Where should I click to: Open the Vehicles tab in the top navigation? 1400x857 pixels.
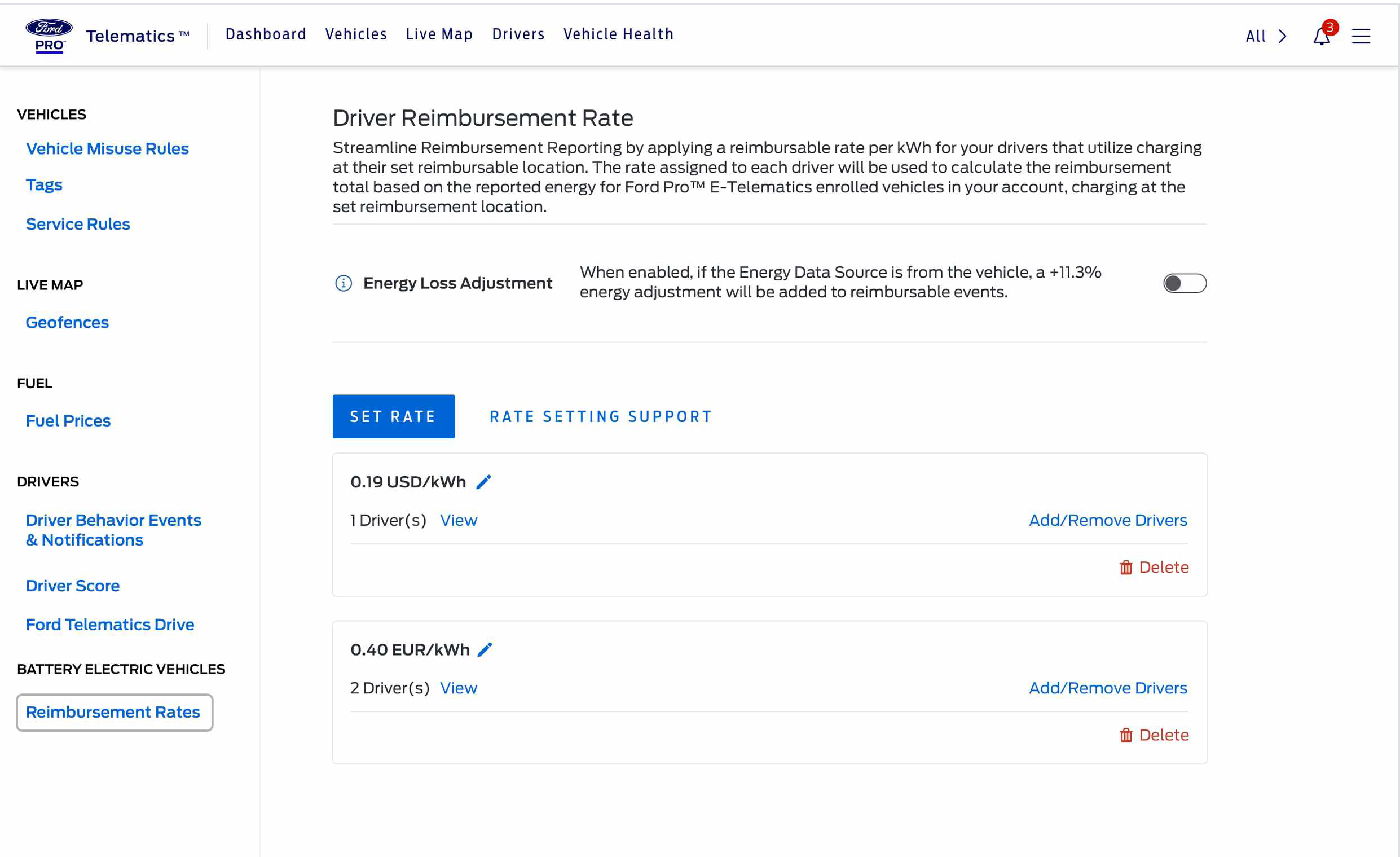tap(356, 34)
